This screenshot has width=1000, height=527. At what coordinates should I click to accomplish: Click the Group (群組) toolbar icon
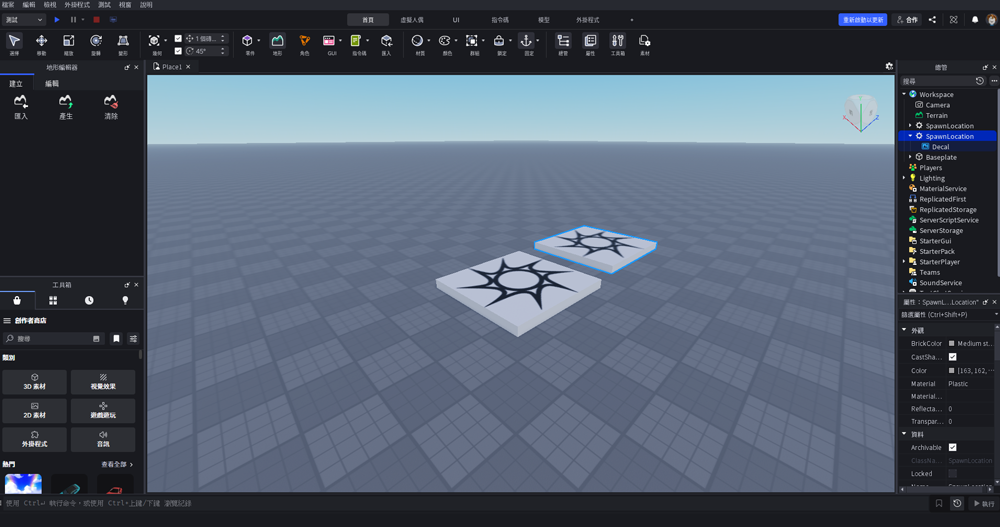tap(472, 41)
